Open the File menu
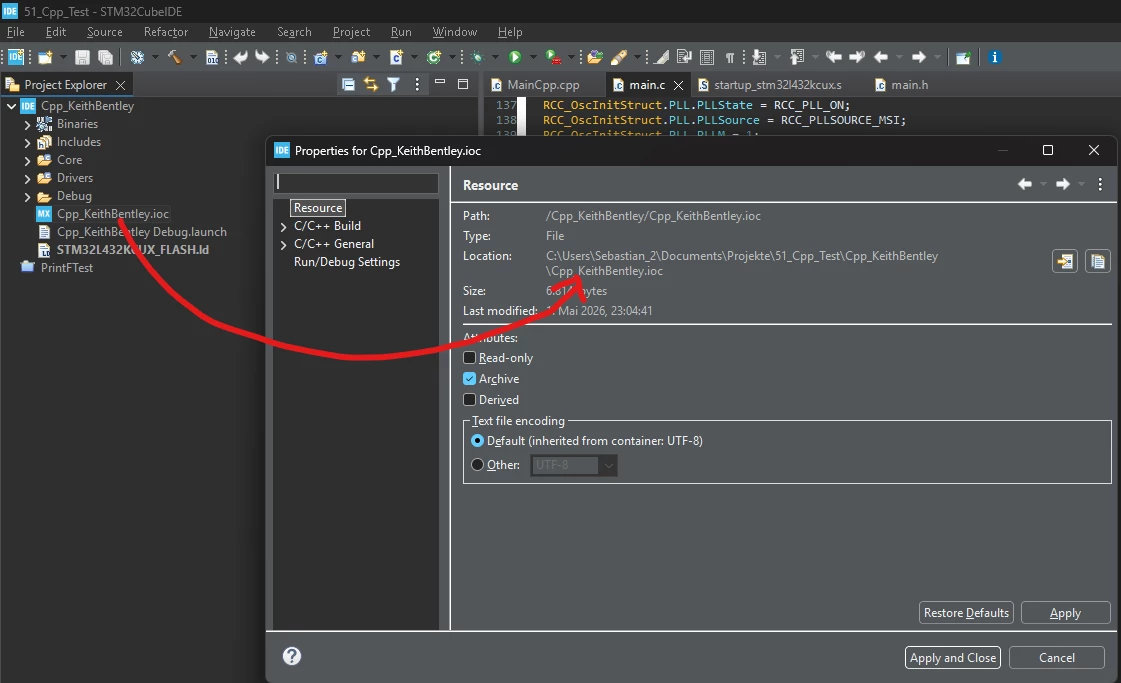The width and height of the screenshot is (1121, 683). (16, 32)
